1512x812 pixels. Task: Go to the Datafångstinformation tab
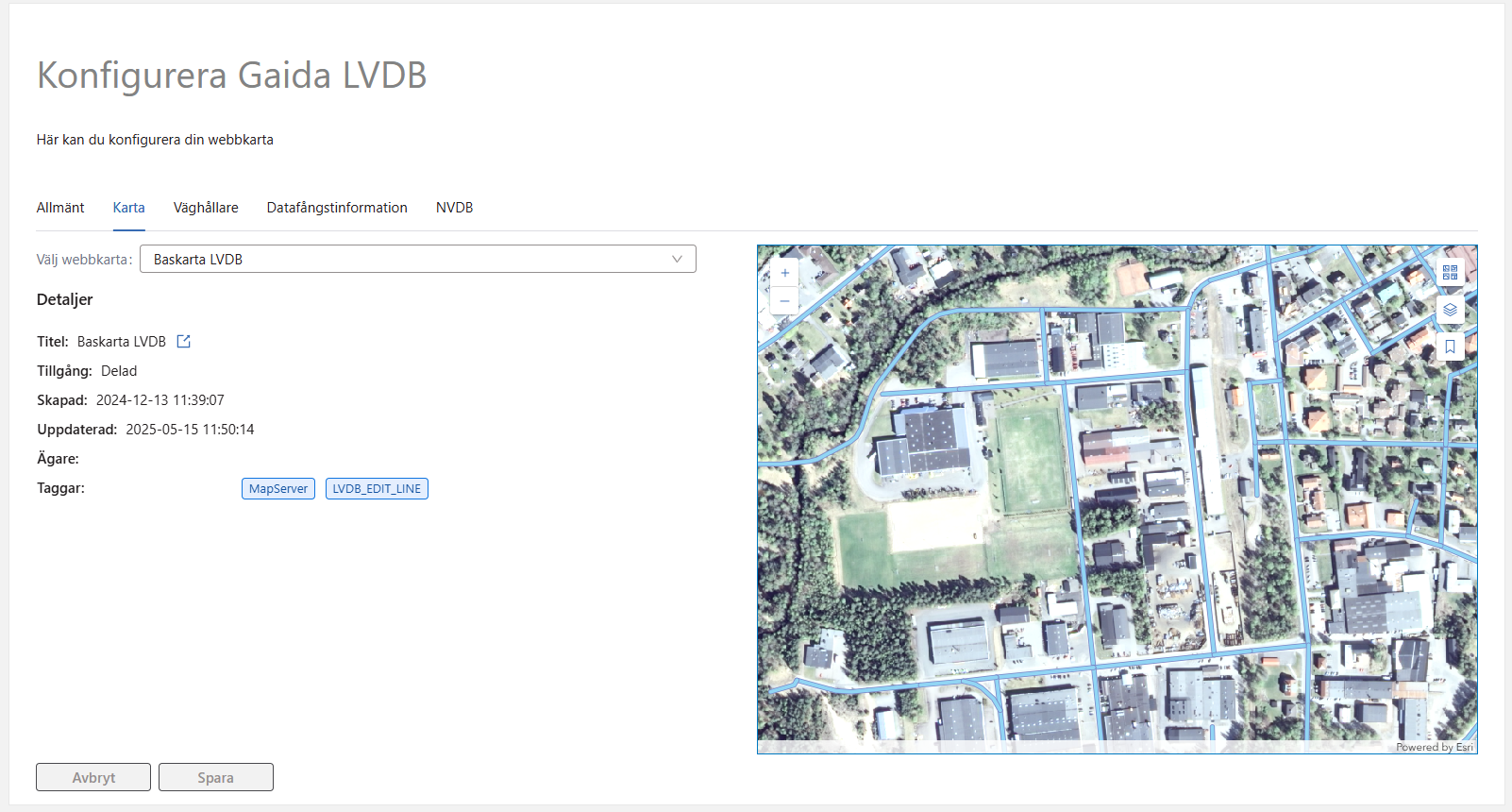click(x=337, y=208)
